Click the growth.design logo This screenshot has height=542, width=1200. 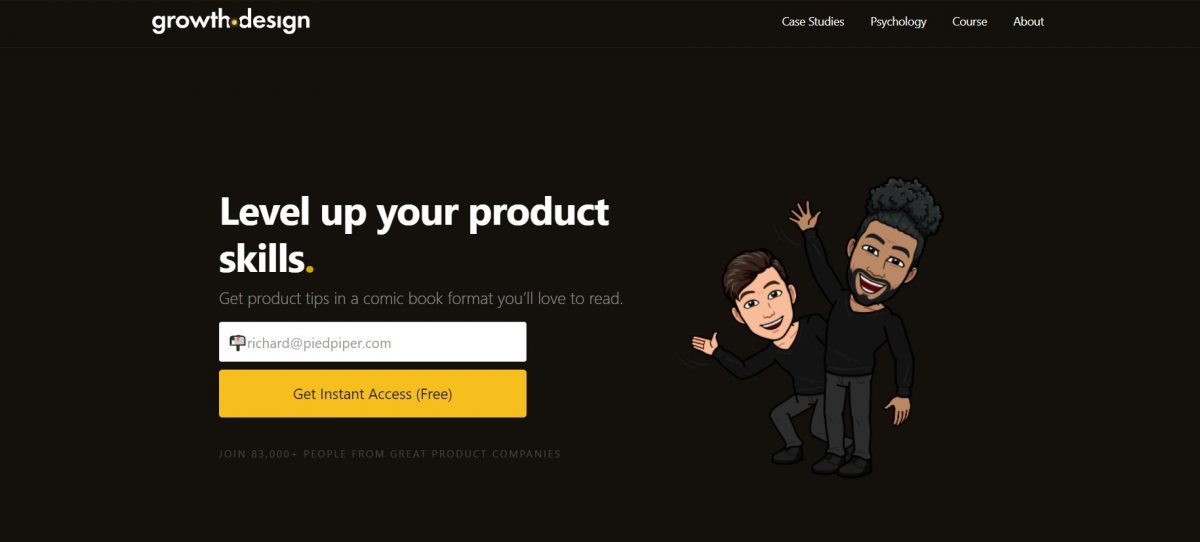[231, 21]
